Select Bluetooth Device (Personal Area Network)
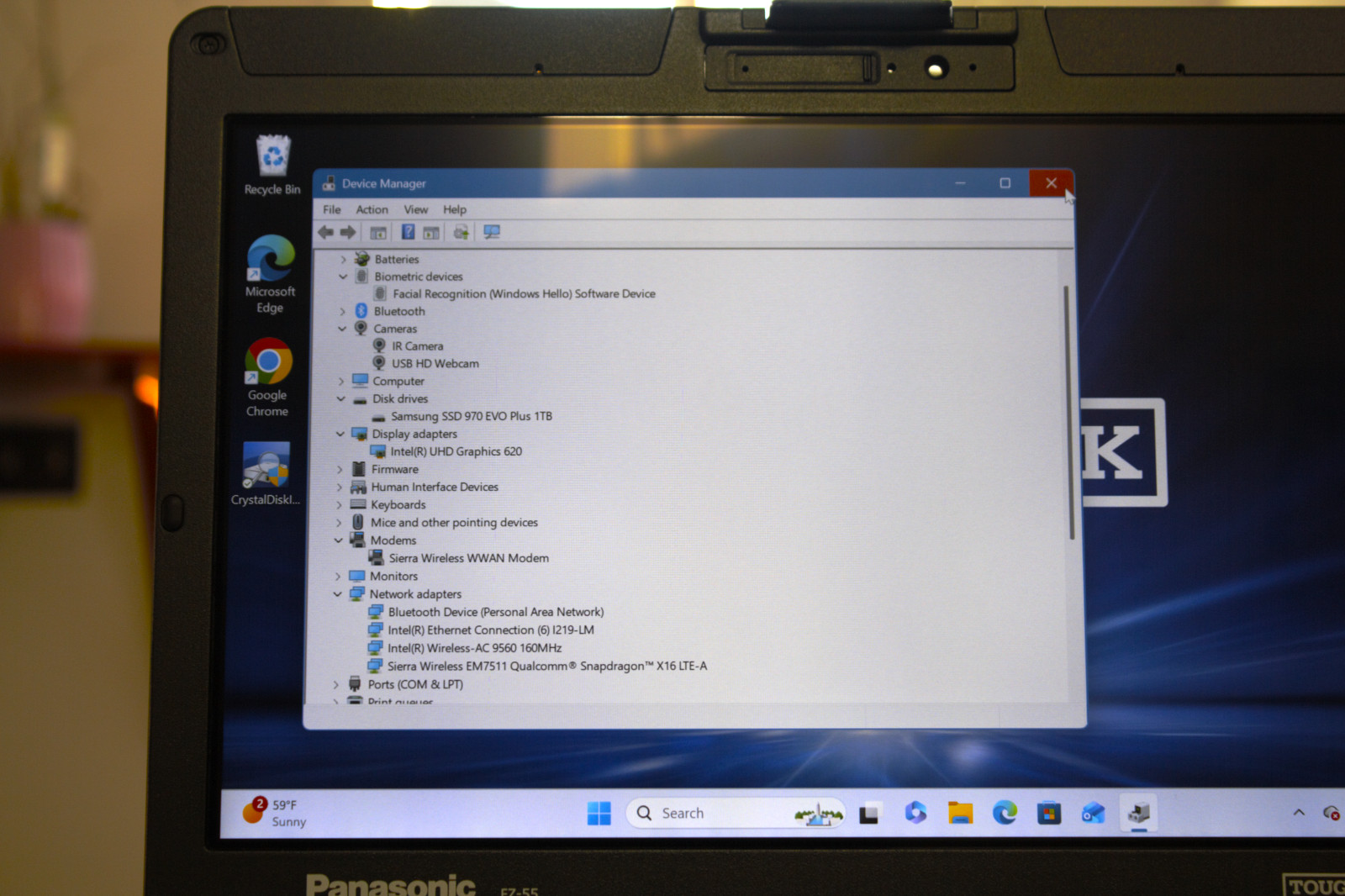Image resolution: width=1345 pixels, height=896 pixels. coord(496,613)
